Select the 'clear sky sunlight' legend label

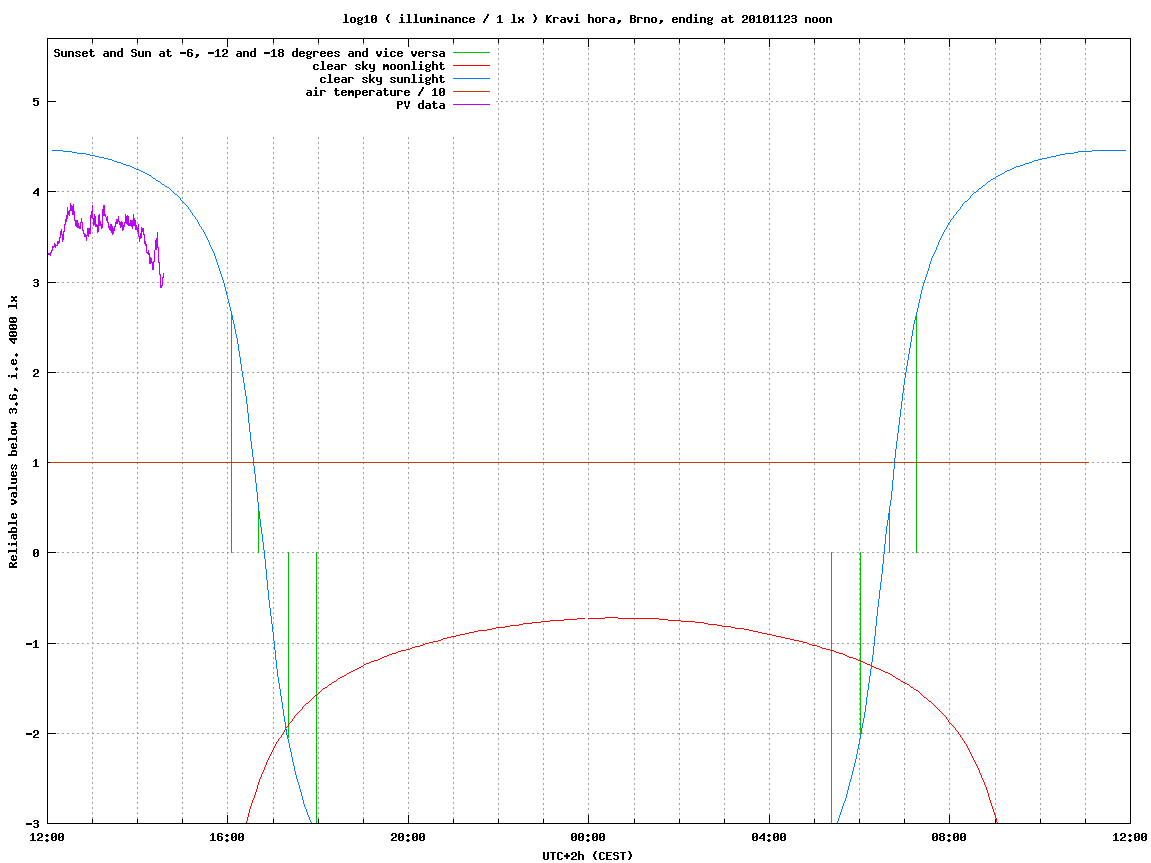(382, 79)
